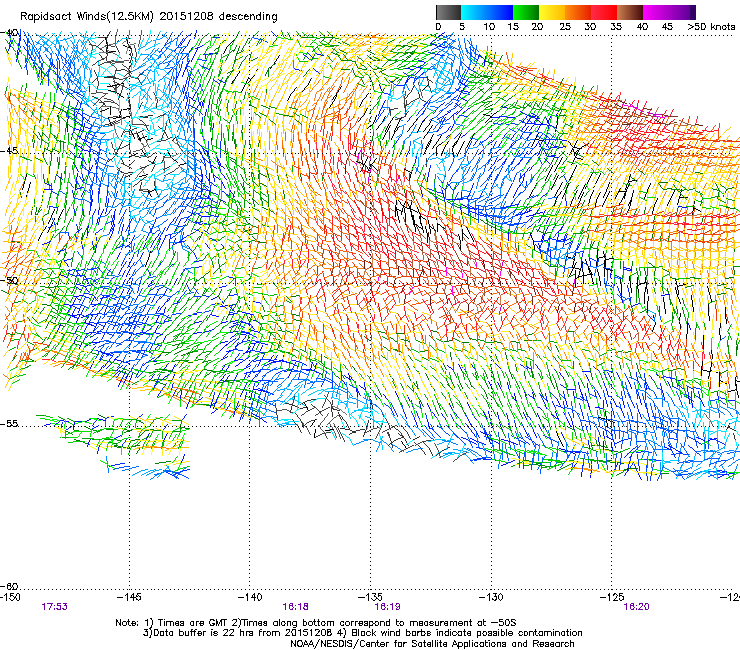The image size is (740, 650).
Task: Click the brown 35-40 knots color segment
Action: (x=630, y=12)
